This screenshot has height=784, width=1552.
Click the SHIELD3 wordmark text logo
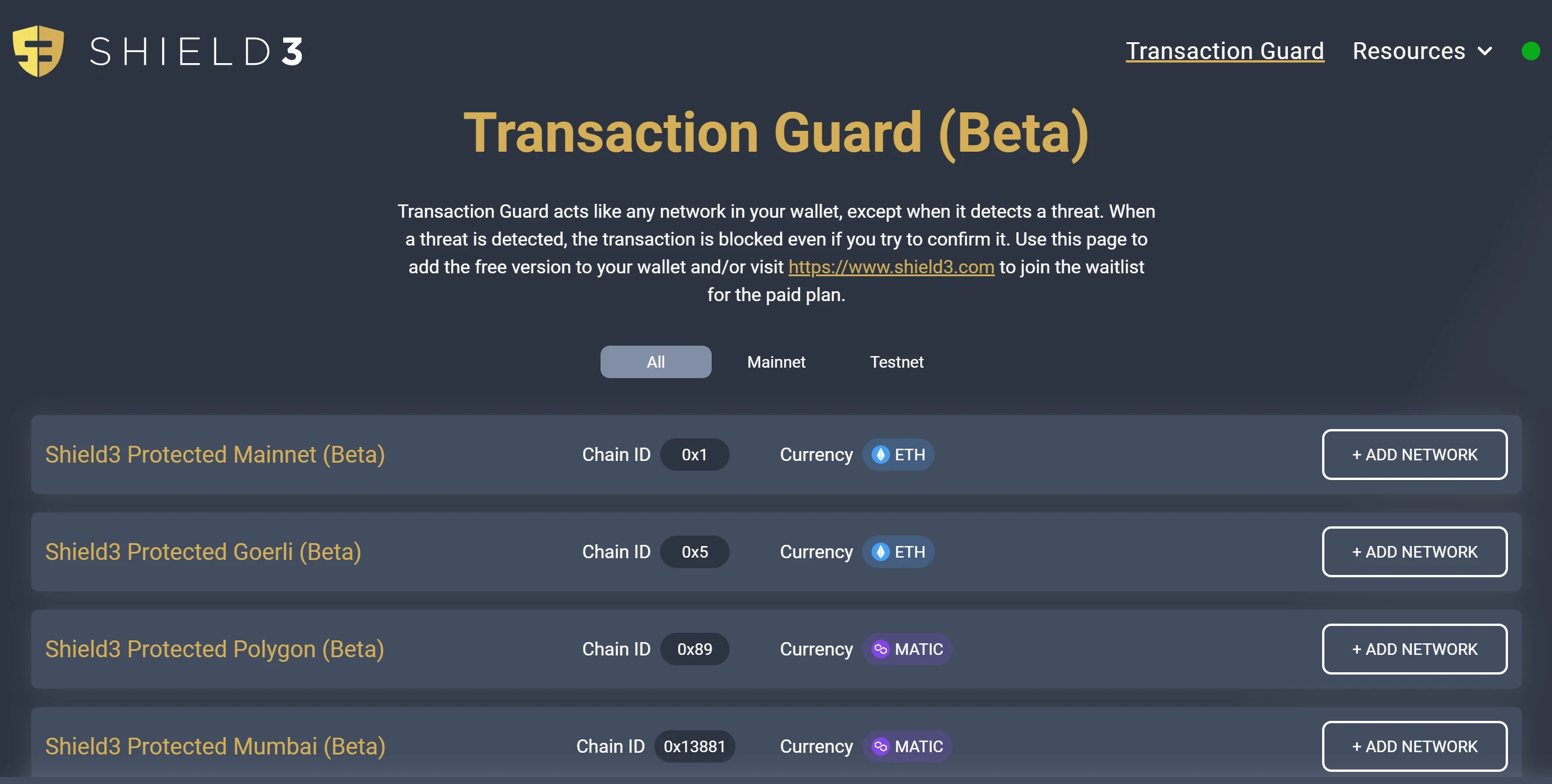(196, 52)
